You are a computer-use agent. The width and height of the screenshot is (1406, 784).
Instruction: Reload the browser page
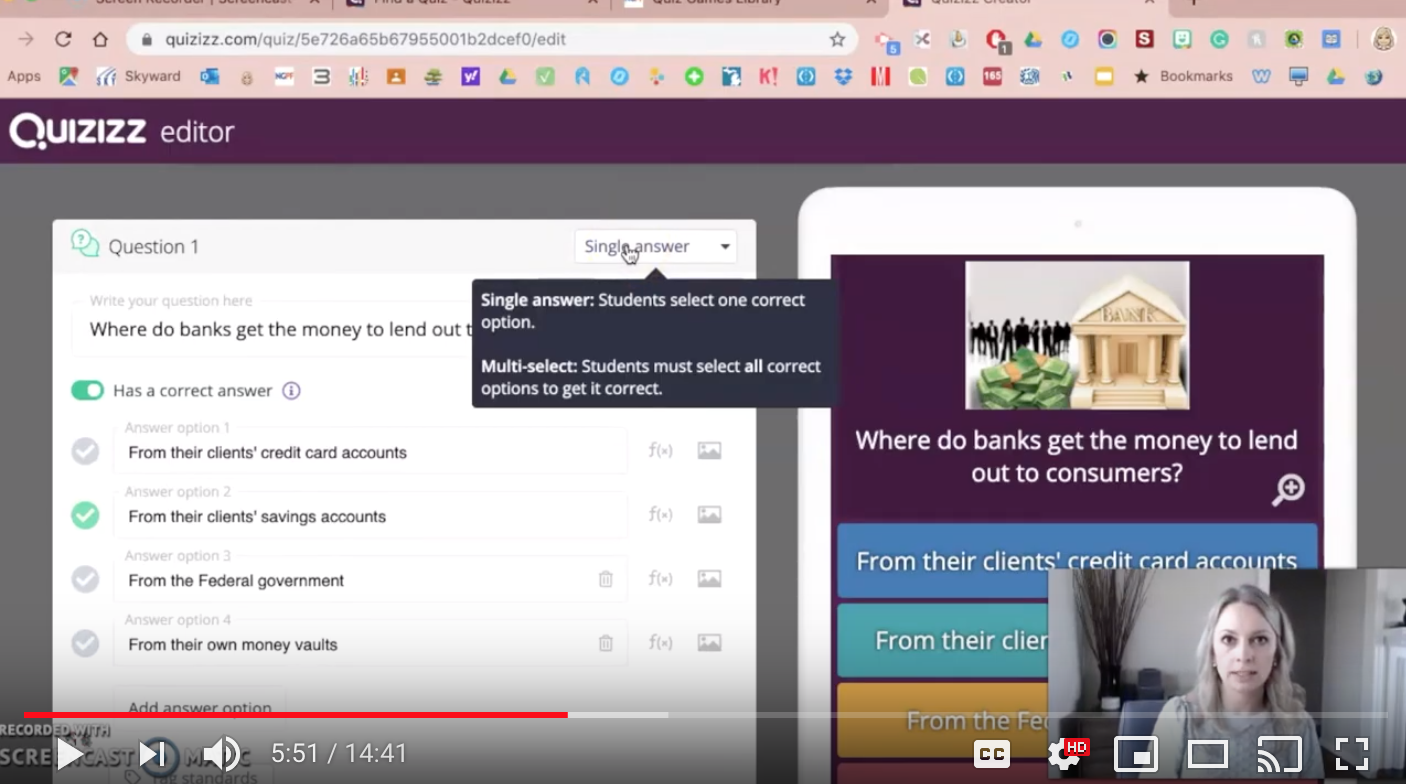click(63, 39)
